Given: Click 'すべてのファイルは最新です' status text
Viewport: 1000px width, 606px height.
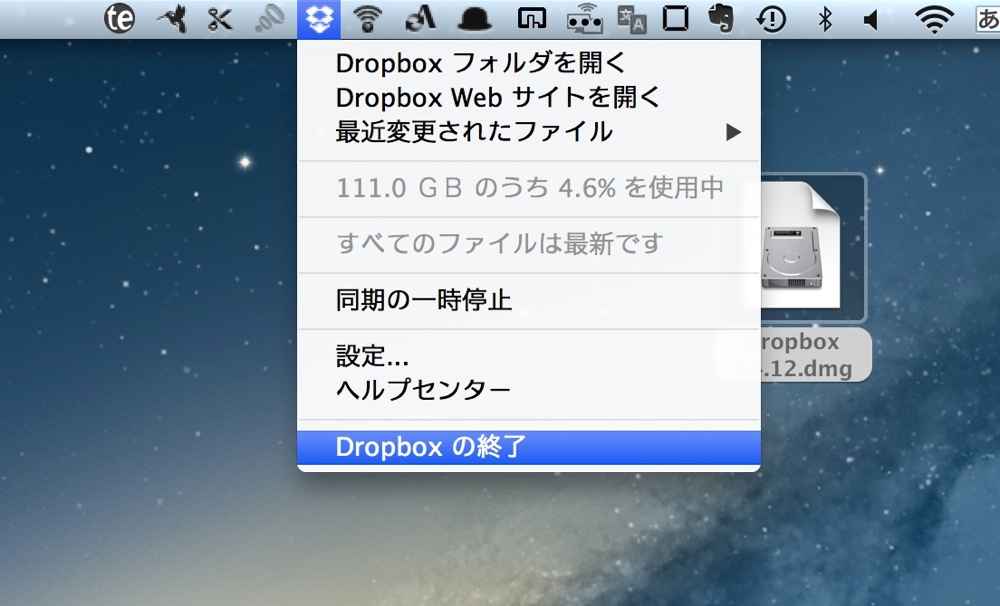Looking at the screenshot, I should 499,244.
